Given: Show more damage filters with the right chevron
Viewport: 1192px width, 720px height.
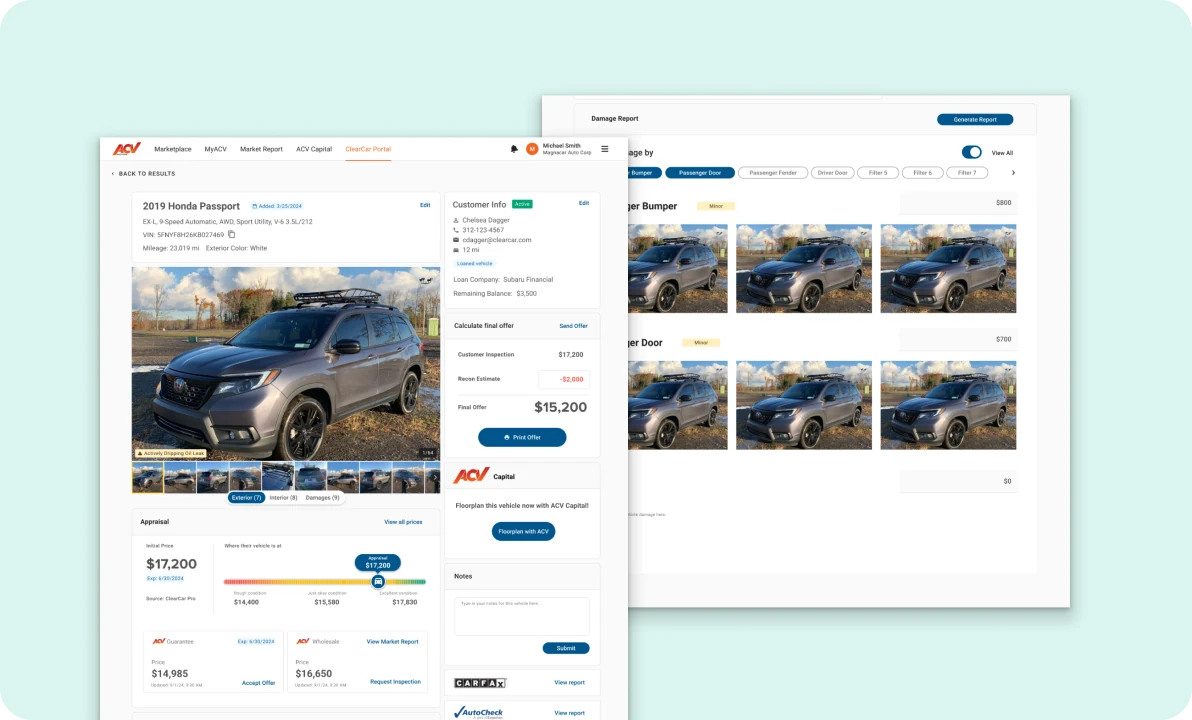Looking at the screenshot, I should click(x=1013, y=173).
